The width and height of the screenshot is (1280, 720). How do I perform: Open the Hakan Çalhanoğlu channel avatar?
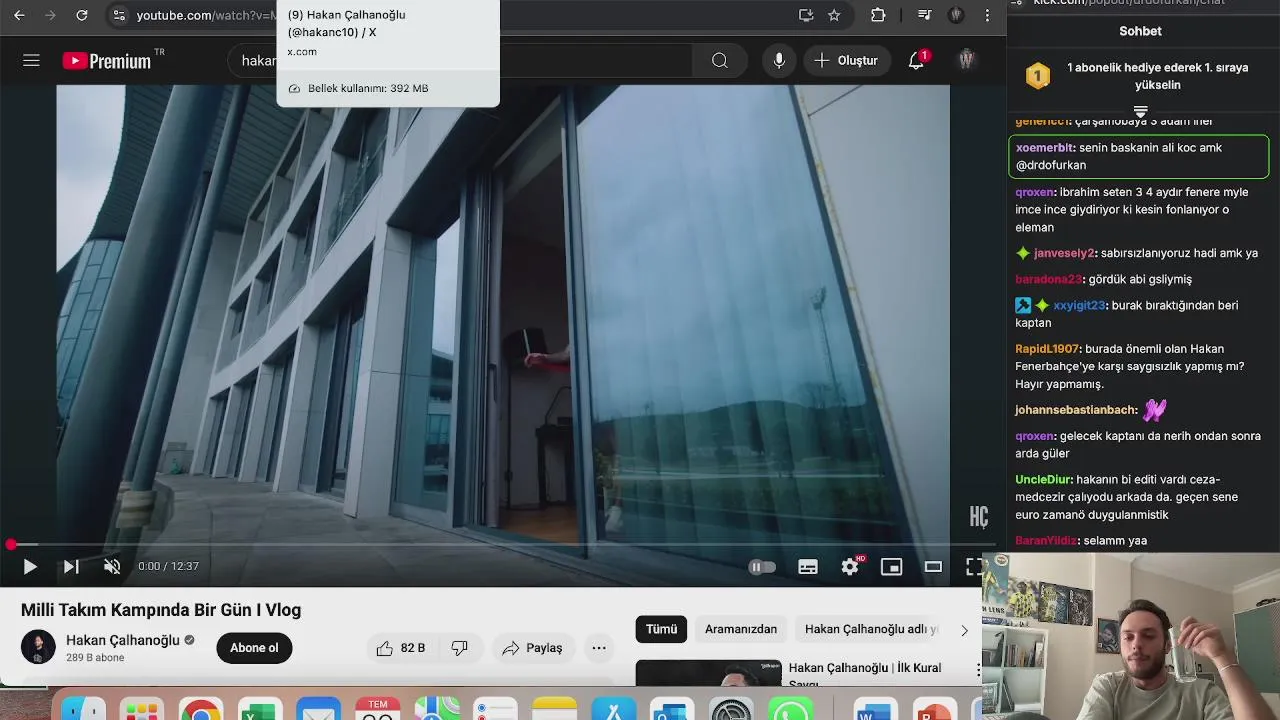38,647
